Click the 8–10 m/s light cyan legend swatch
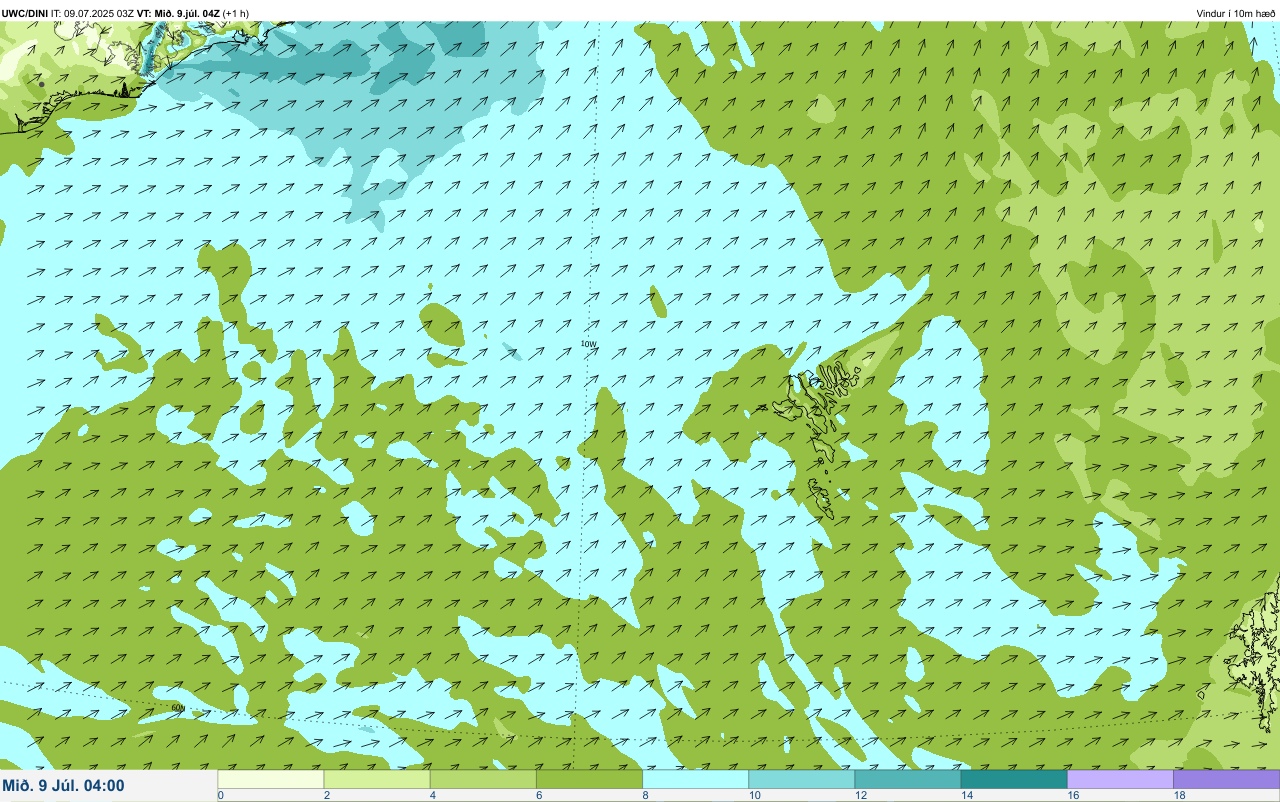 point(695,779)
